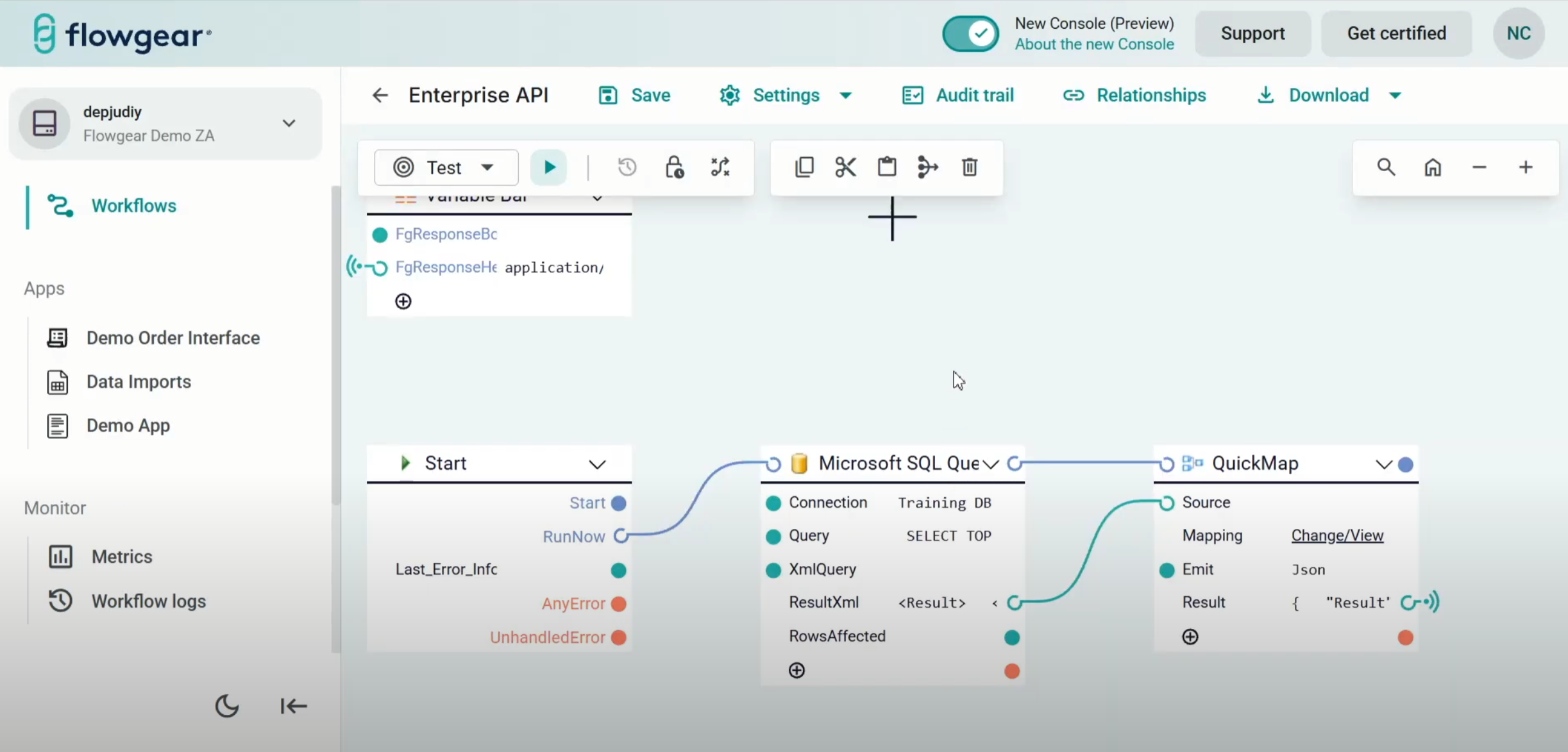
Task: Click the ResultXml output connector
Action: [x=1014, y=603]
